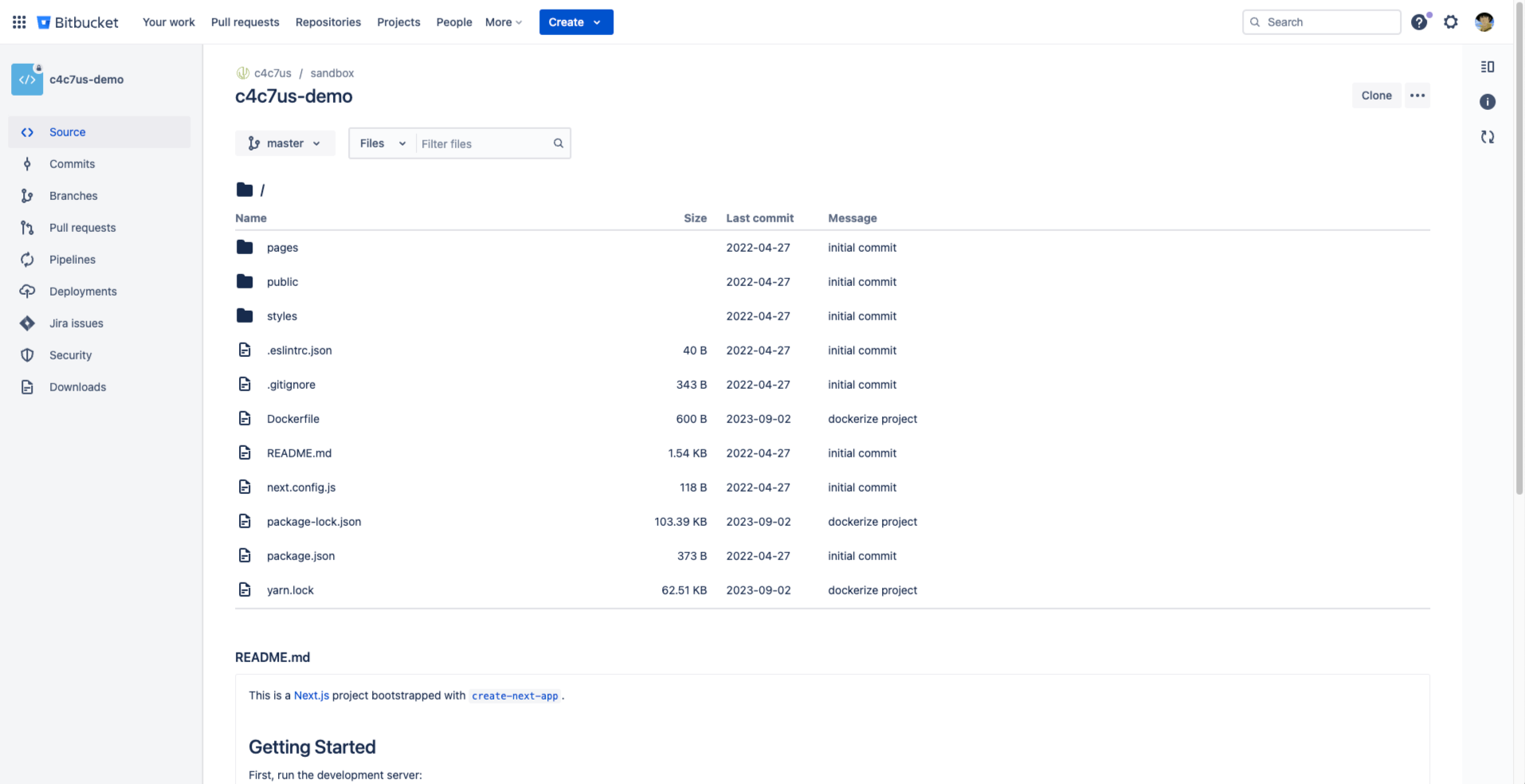Open the user profile avatar
This screenshot has width=1525, height=784.
tap(1484, 22)
